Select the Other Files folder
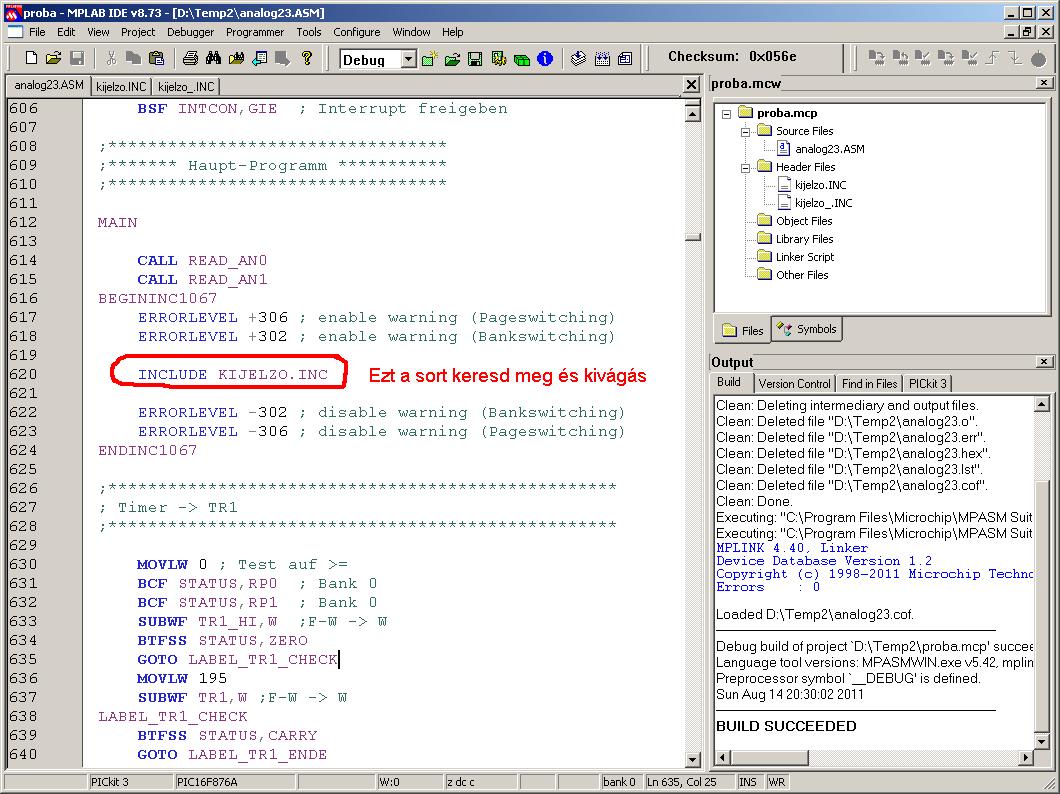 coord(802,275)
